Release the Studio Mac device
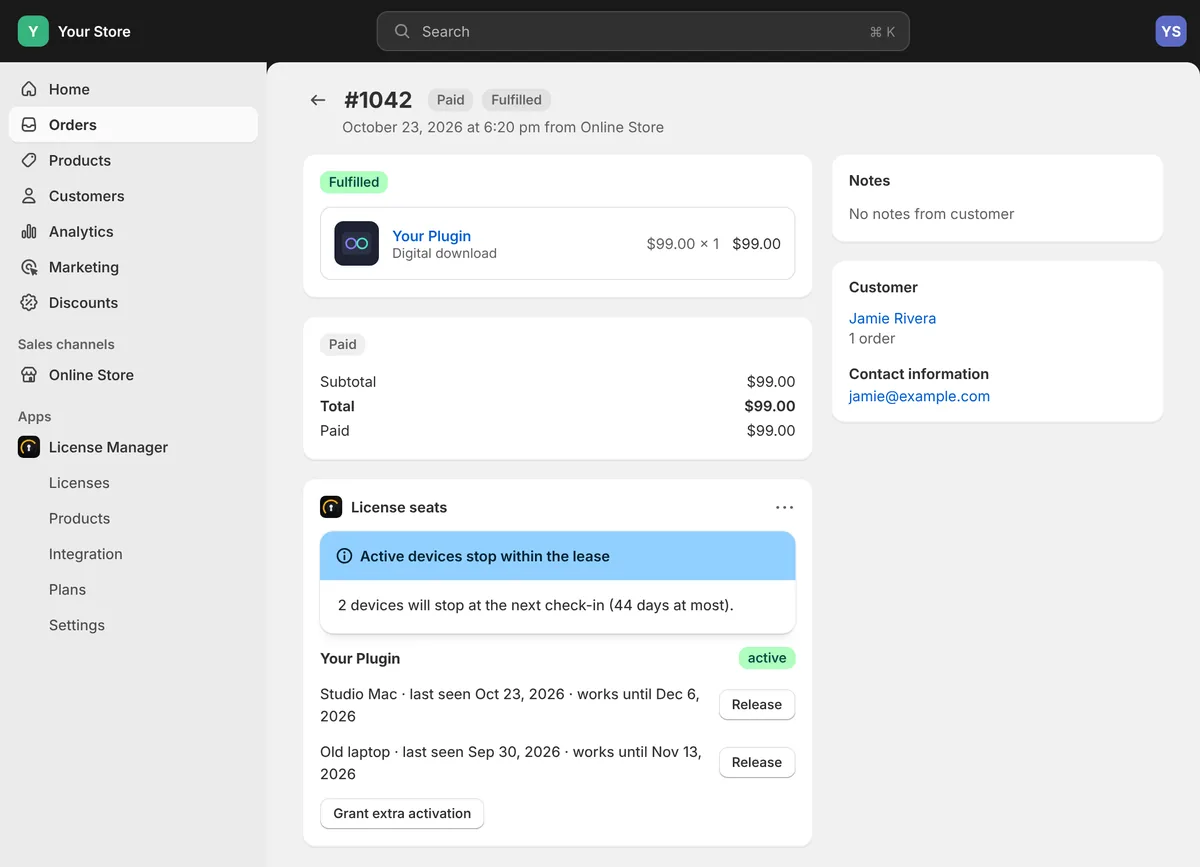 point(757,704)
